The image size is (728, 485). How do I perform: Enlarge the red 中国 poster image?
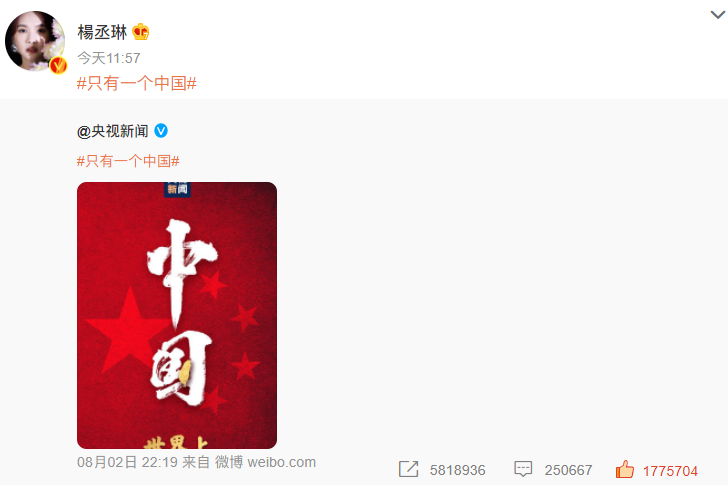point(177,315)
